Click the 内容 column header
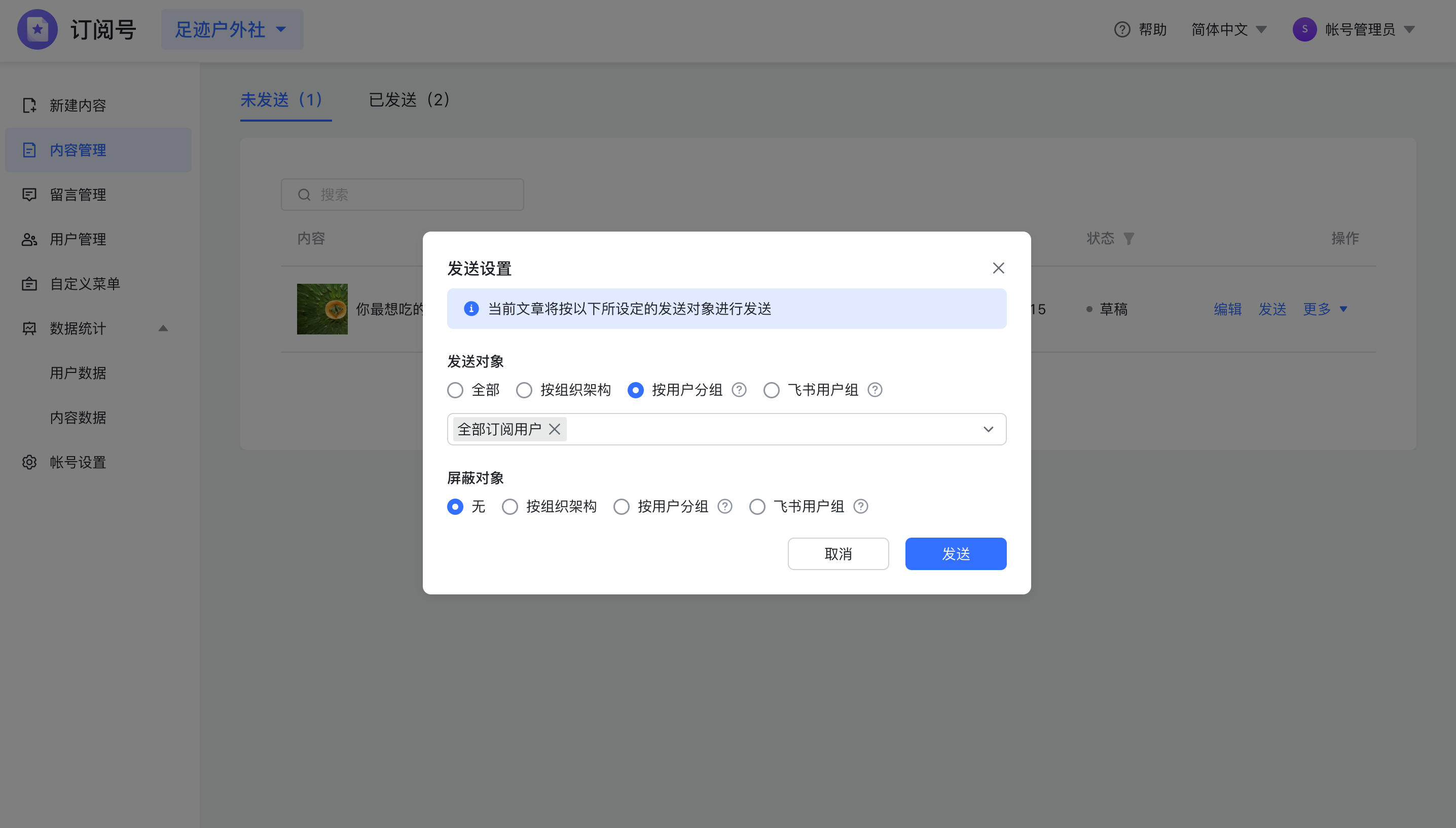The height and width of the screenshot is (828, 1456). 311,238
